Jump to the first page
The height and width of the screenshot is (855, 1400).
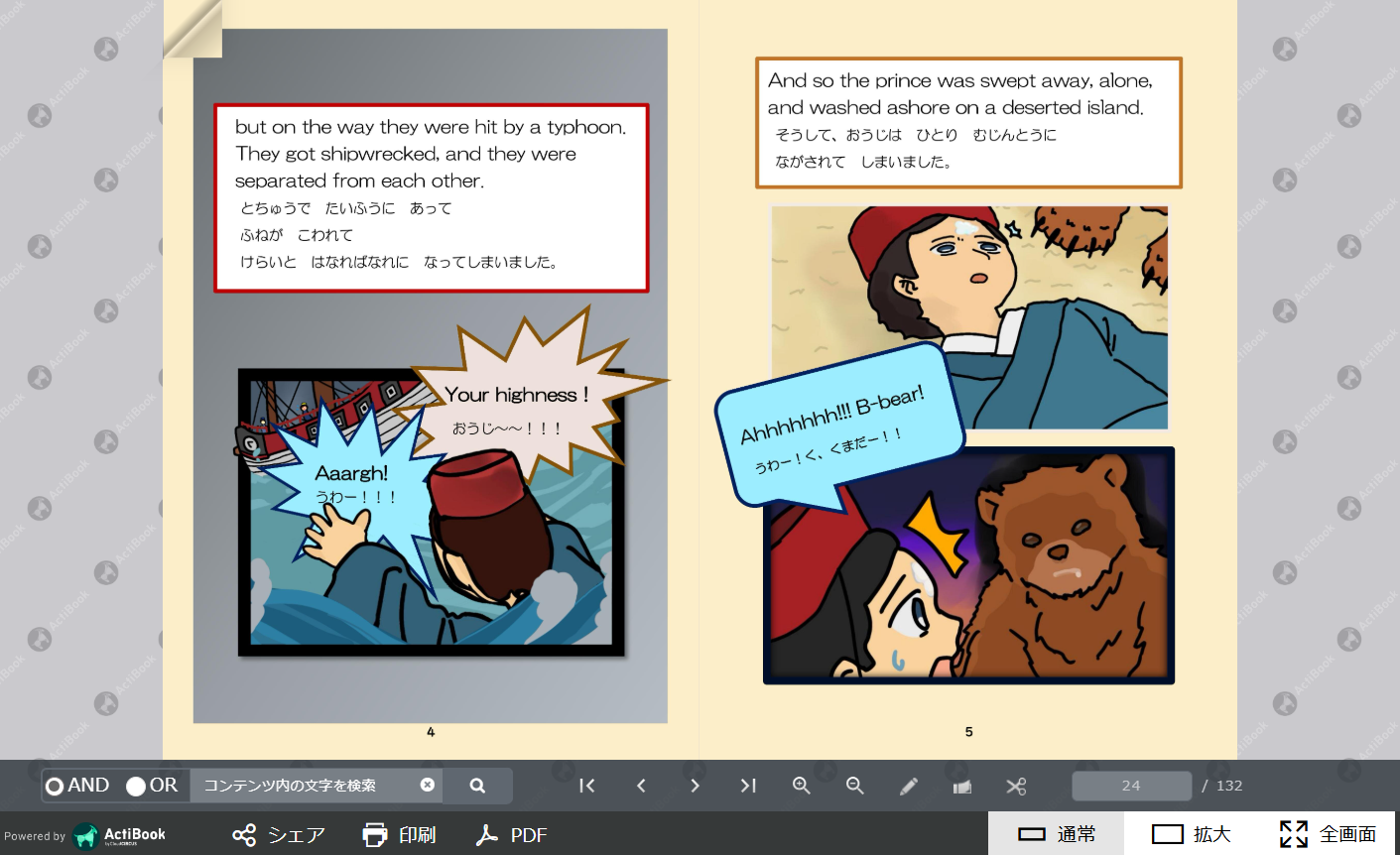[x=587, y=786]
